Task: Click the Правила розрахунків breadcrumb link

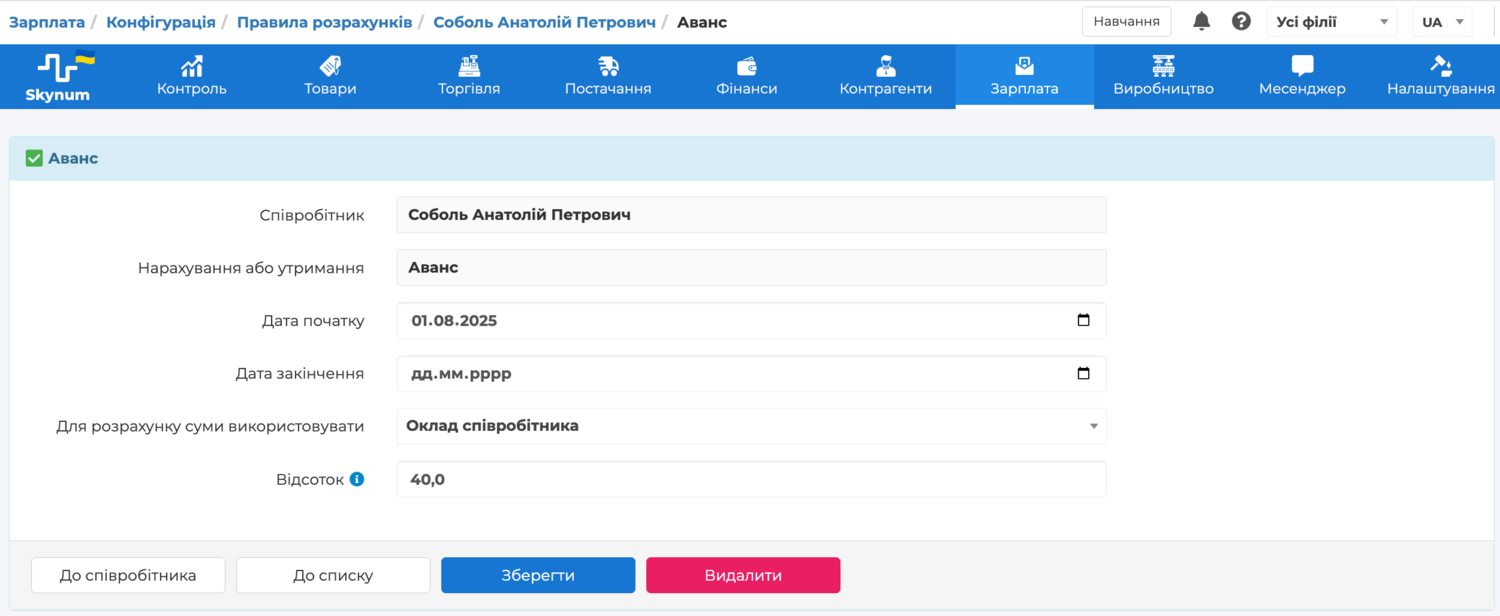Action: click(326, 22)
